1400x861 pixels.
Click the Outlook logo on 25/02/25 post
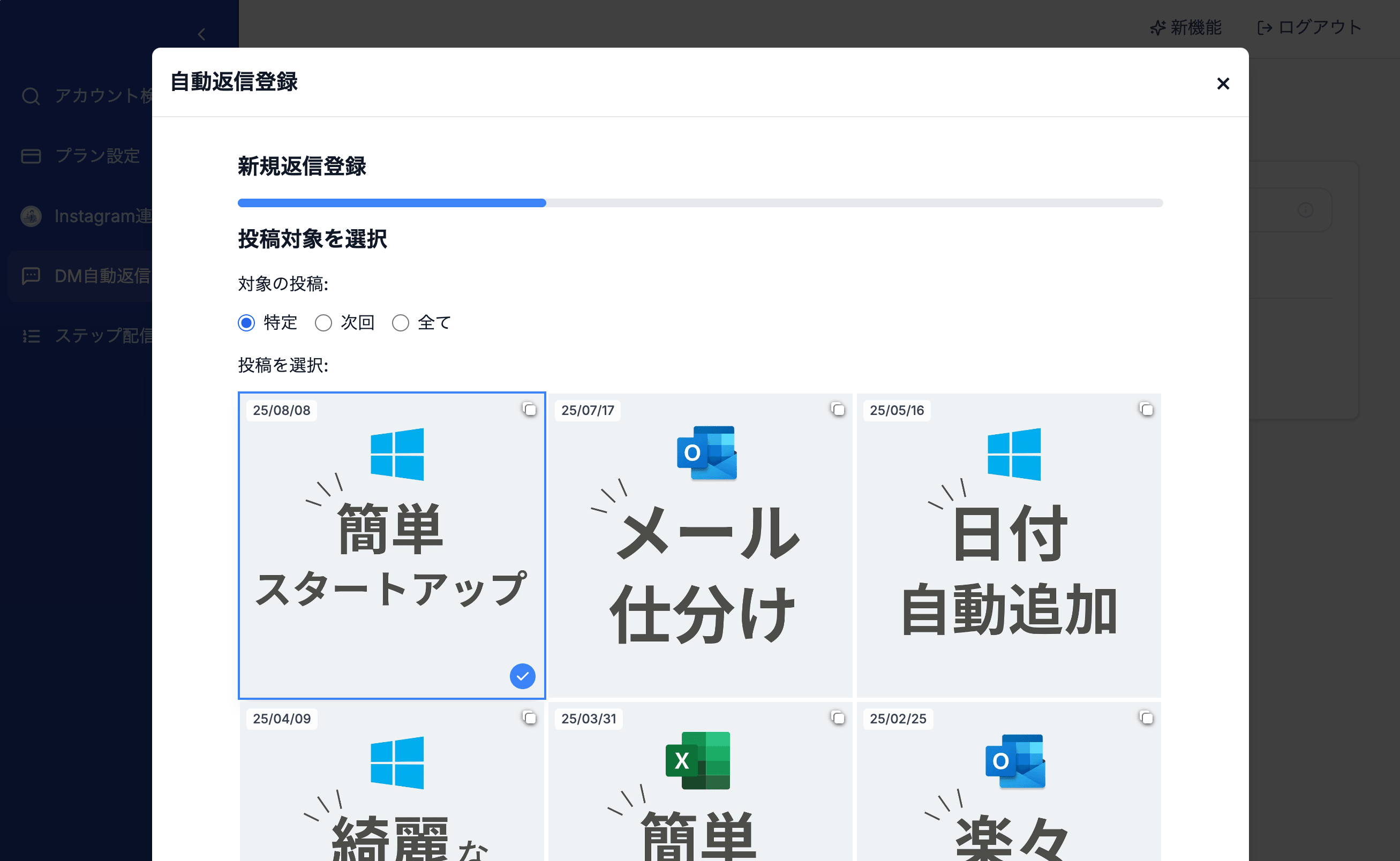point(1015,761)
